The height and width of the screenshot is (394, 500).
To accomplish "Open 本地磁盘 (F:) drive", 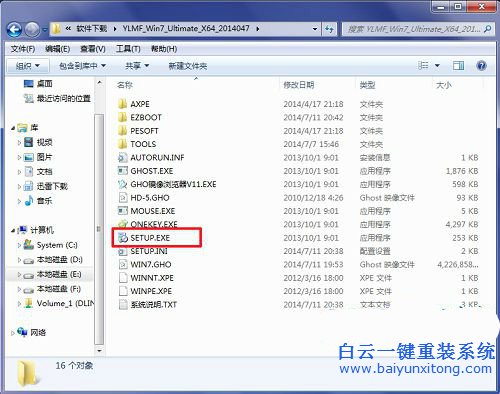I will [x=59, y=289].
